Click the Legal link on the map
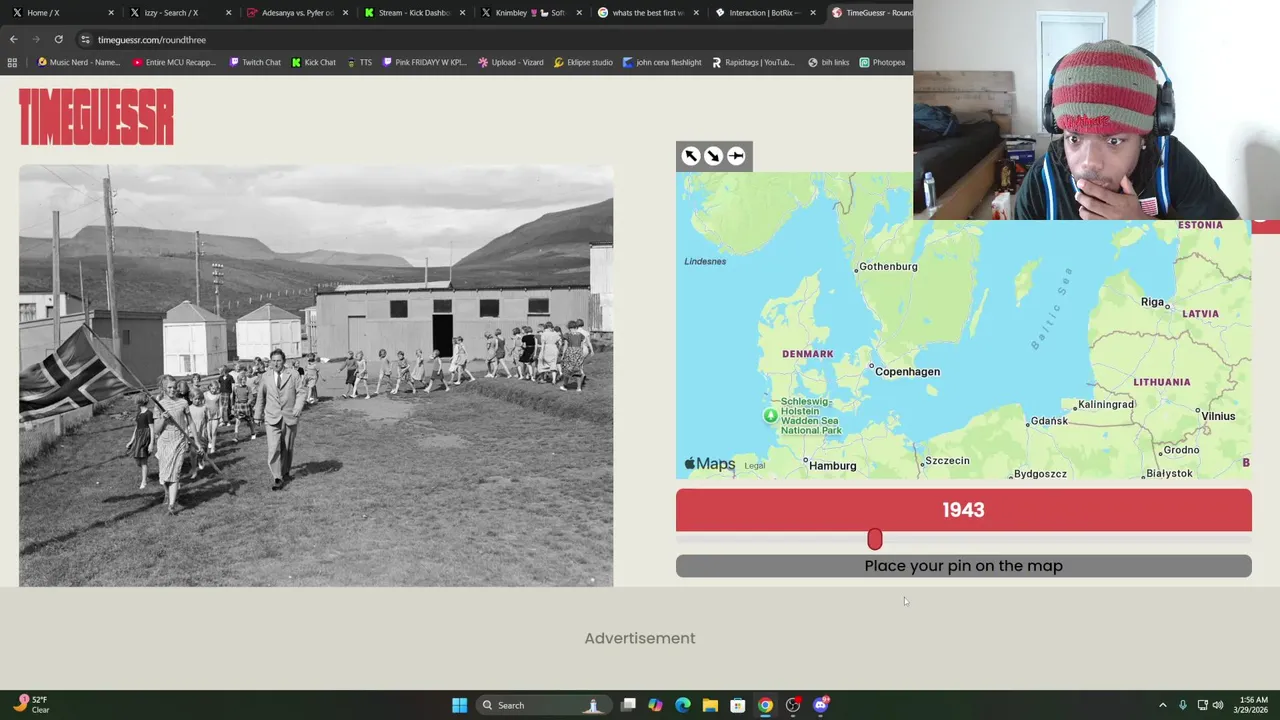This screenshot has width=1280, height=720. click(755, 466)
